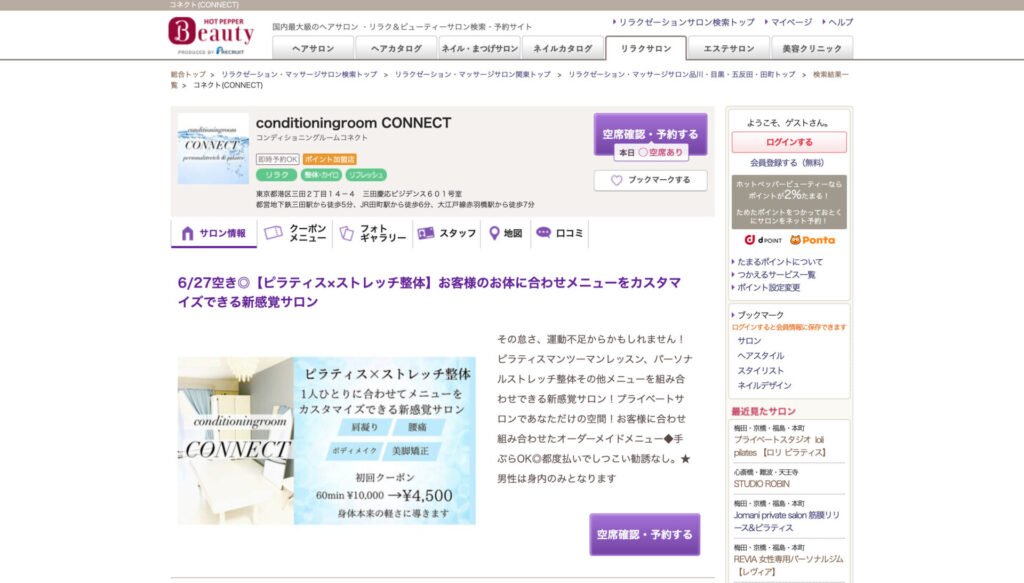
Task: Open the 地図 tab
Action: coord(505,234)
